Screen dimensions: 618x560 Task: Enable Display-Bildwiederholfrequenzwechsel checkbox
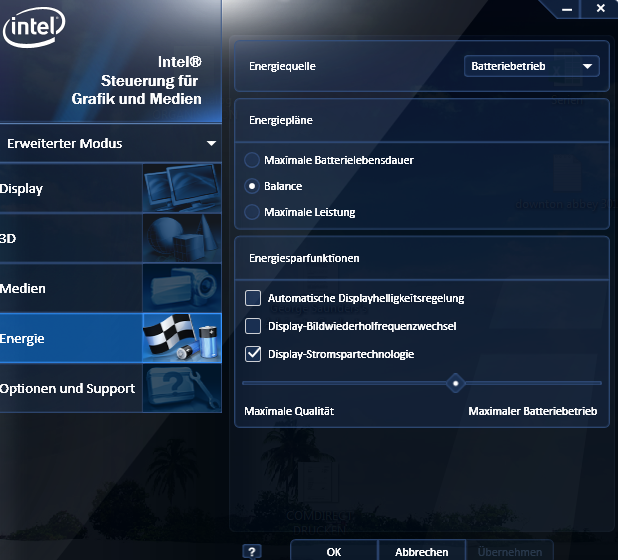point(253,326)
